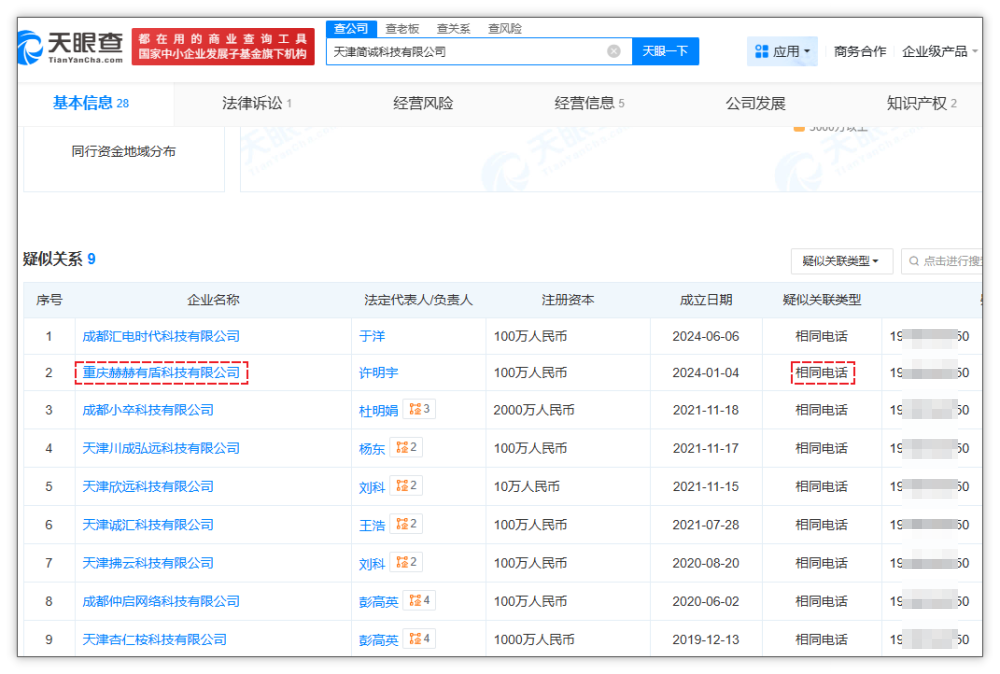Open the 应用 dropdown menu

[783, 51]
